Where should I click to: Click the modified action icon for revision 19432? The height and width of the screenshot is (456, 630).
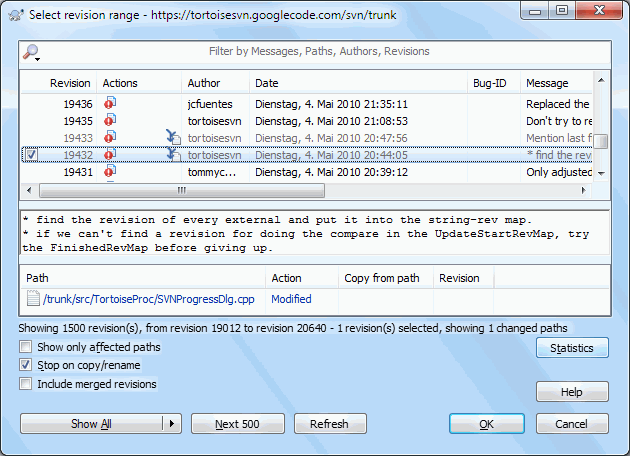point(110,154)
